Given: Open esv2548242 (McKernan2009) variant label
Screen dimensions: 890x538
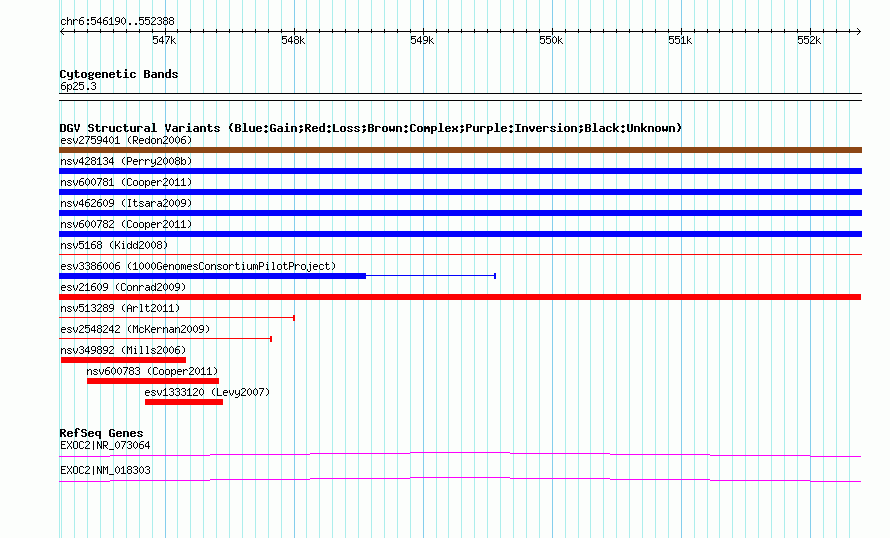Looking at the screenshot, I should click(x=135, y=329).
